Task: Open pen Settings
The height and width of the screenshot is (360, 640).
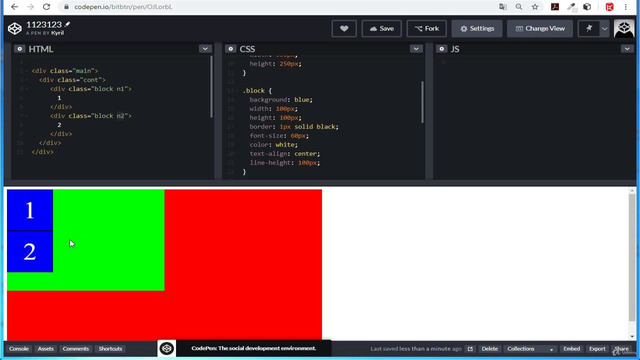Action: point(477,29)
